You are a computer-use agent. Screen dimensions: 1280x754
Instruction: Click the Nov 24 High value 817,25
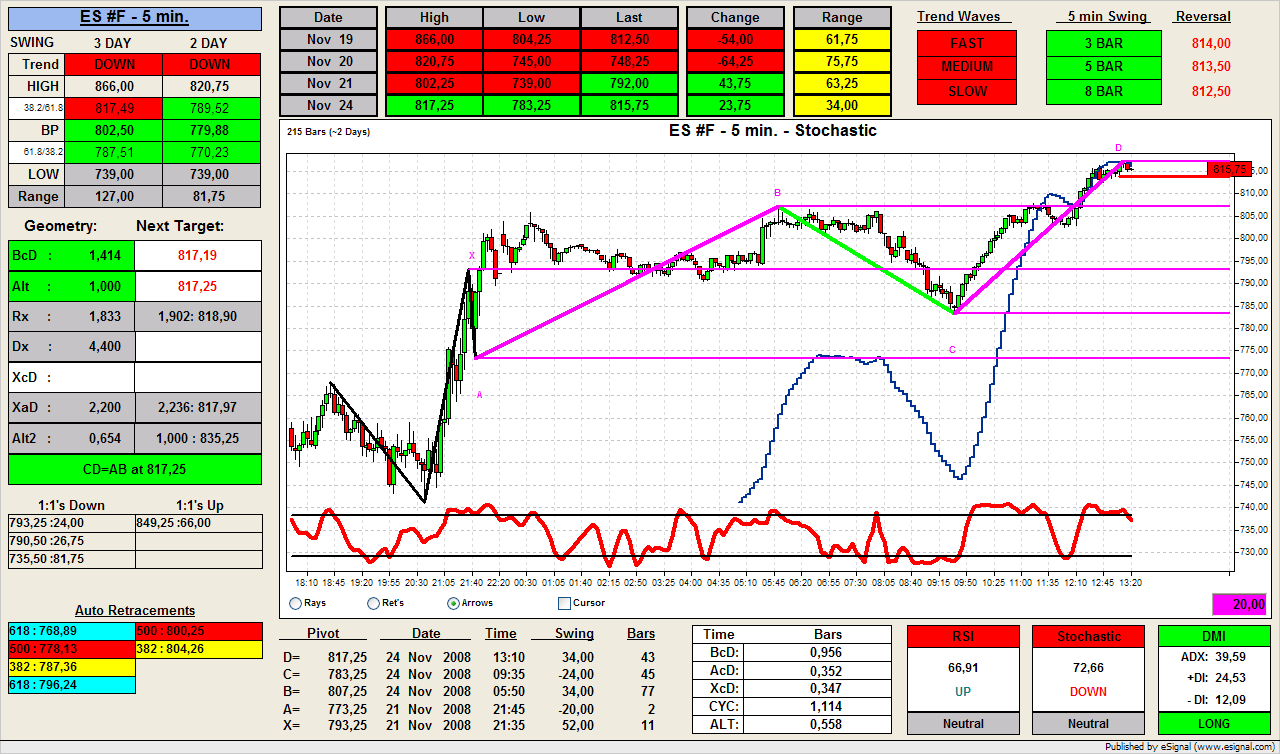(x=434, y=105)
